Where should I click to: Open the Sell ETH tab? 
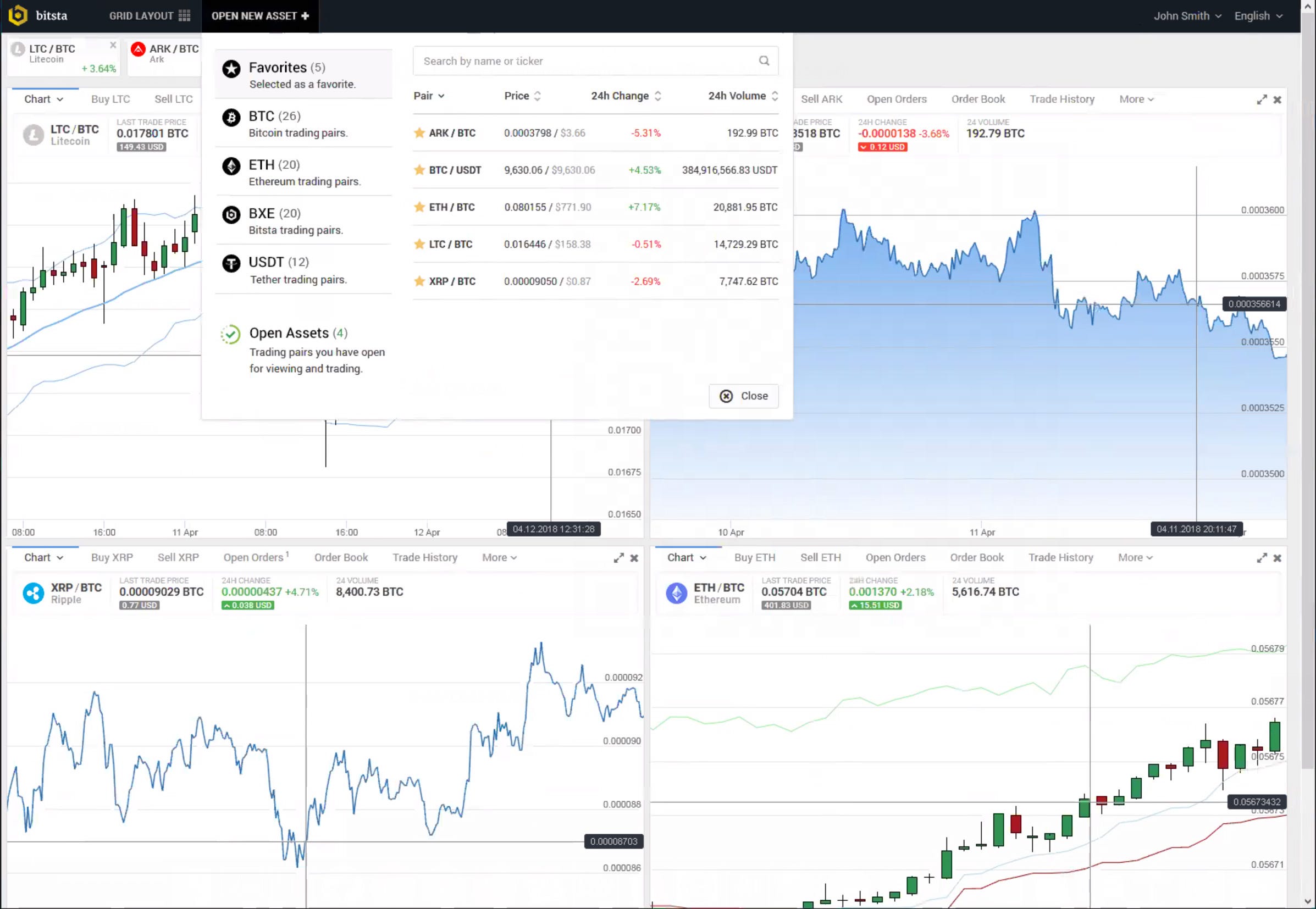point(820,558)
